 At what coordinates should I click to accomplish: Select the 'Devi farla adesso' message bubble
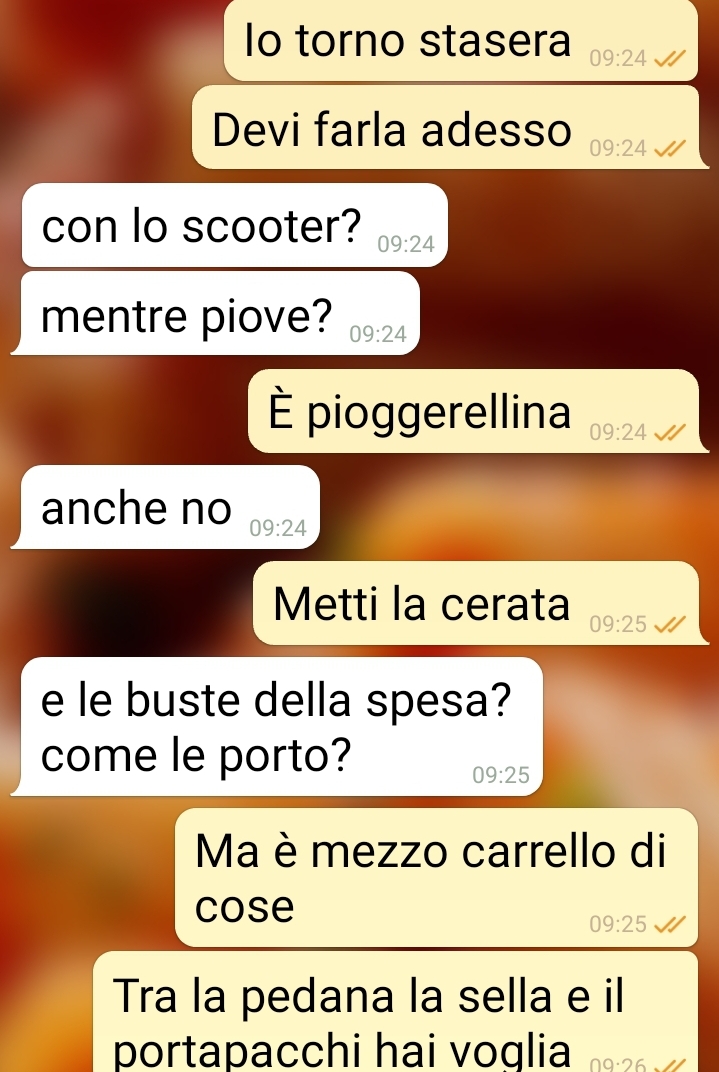(450, 127)
